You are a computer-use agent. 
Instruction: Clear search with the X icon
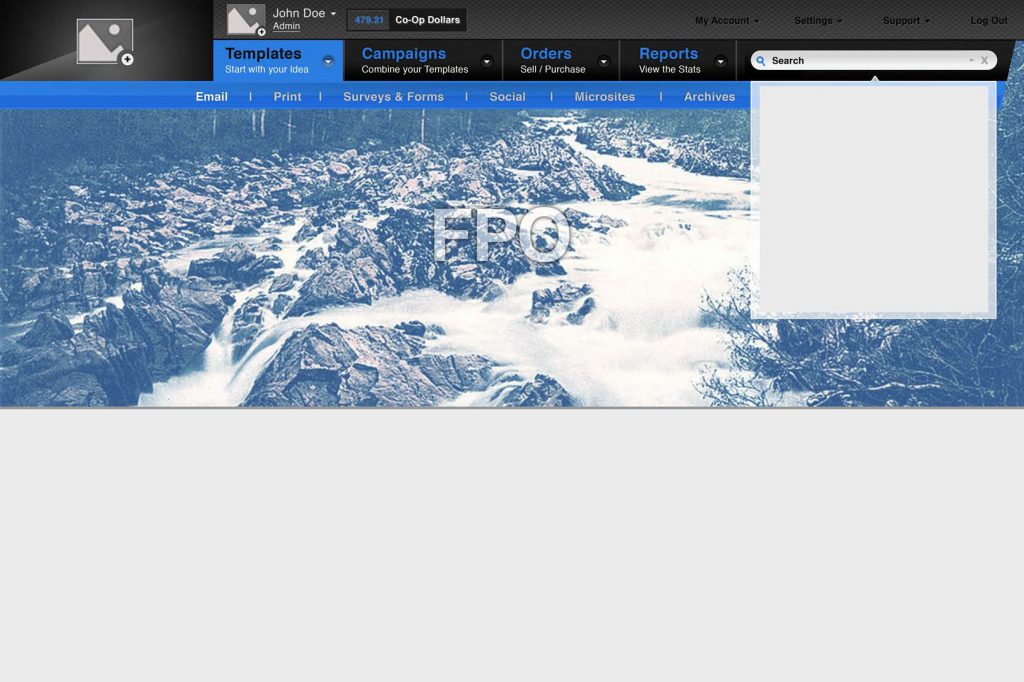(984, 61)
